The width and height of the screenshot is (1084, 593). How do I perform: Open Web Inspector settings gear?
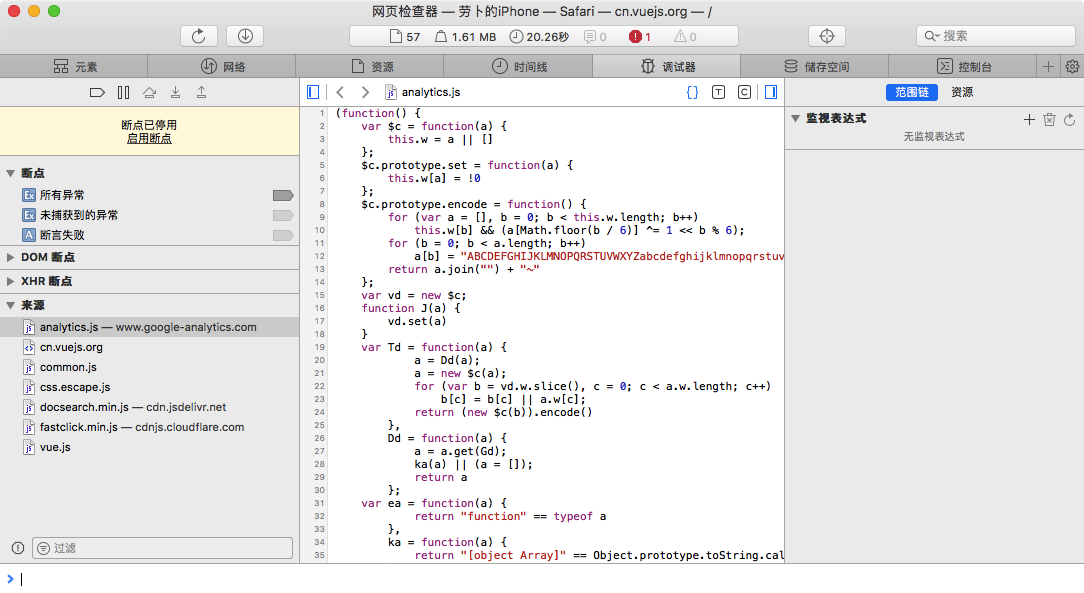coord(1072,66)
